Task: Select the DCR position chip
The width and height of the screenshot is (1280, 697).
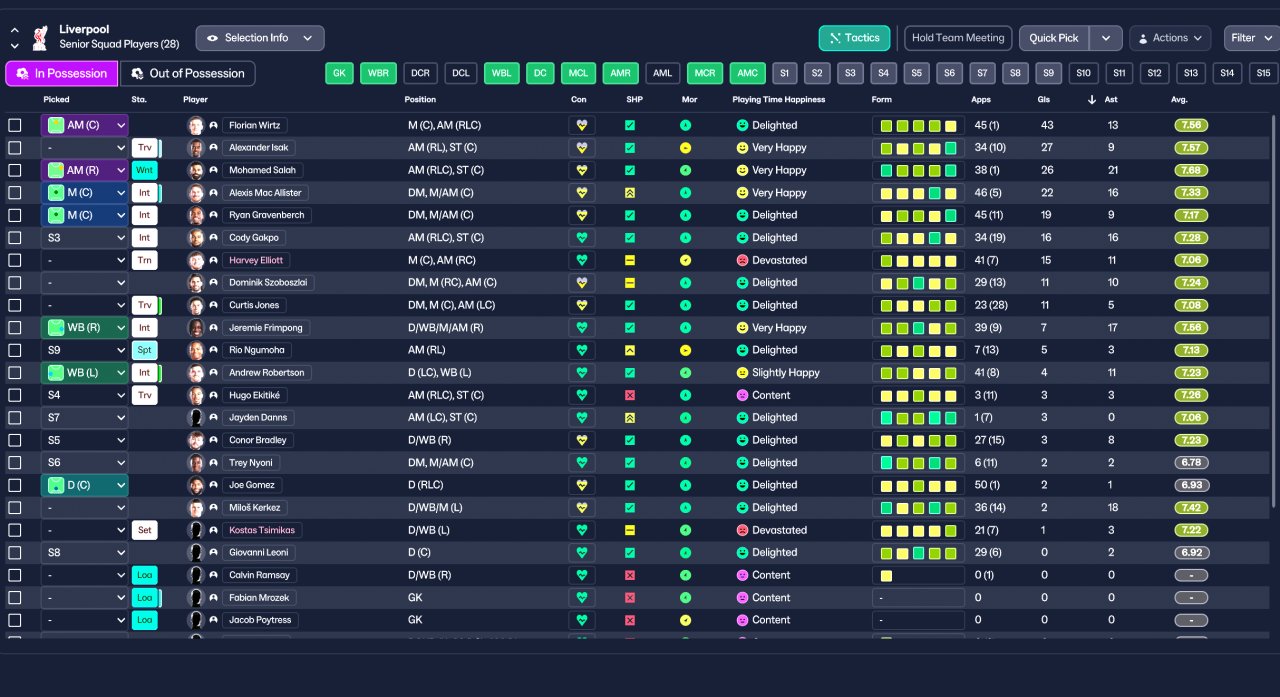Action: [420, 73]
